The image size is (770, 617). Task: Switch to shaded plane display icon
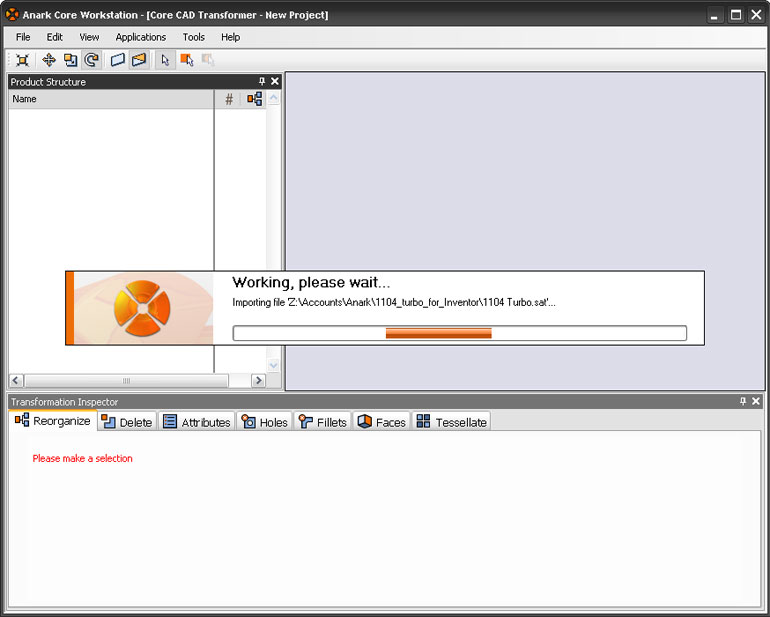(x=139, y=60)
